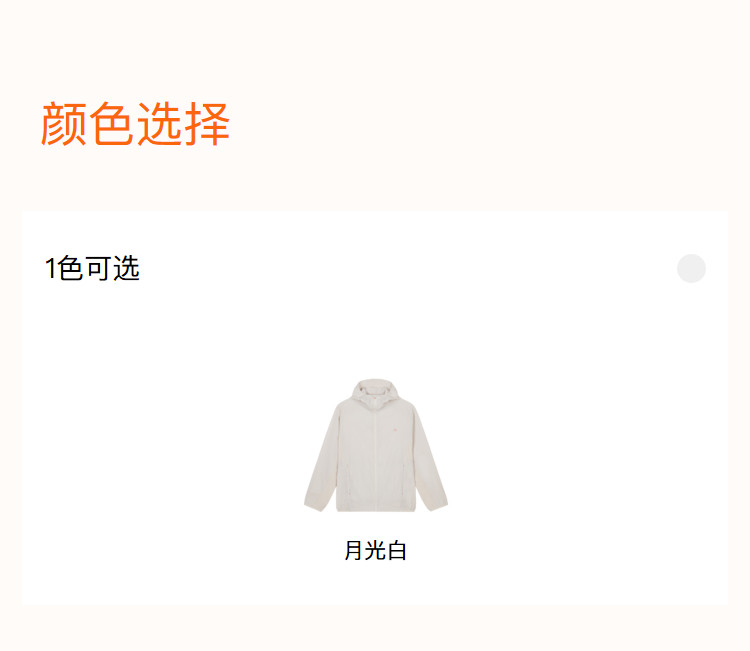Click the jacket's bottom hem

(x=376, y=508)
